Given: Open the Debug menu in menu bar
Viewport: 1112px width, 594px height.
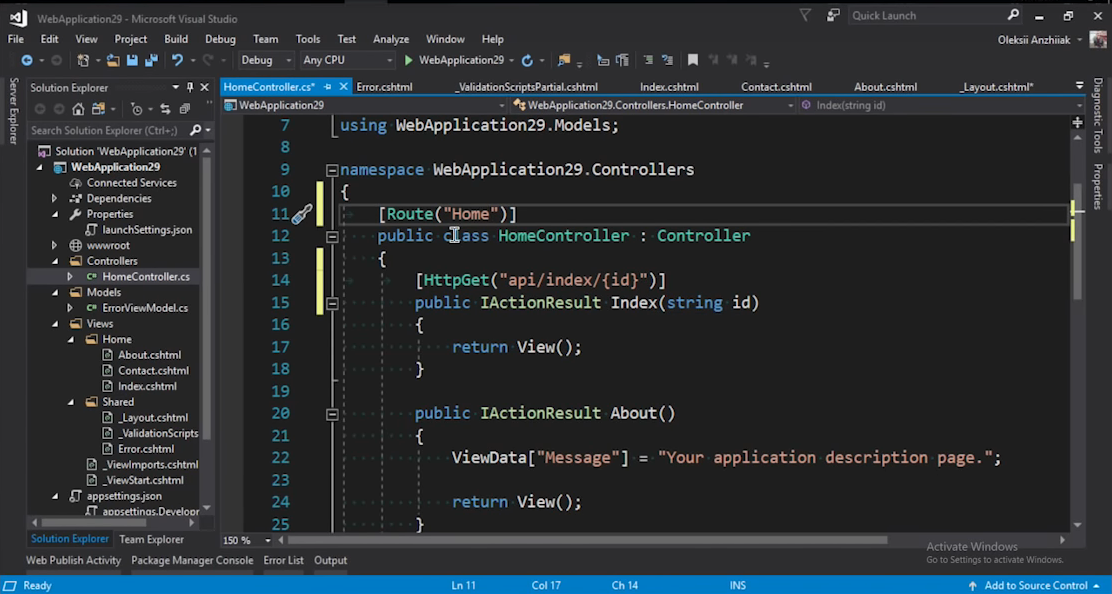Looking at the screenshot, I should coord(220,39).
